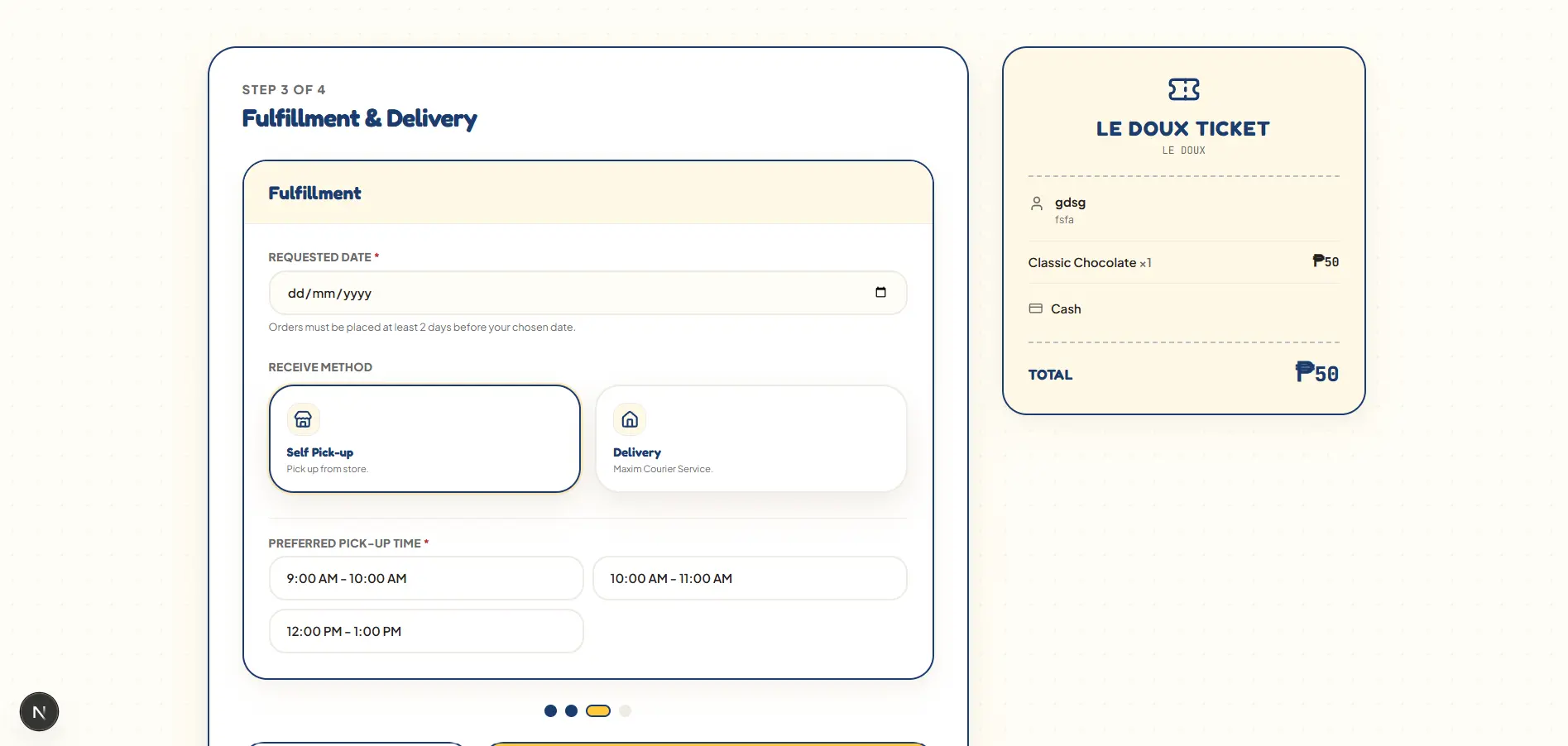This screenshot has width=1568, height=746.
Task: Click the current yellow step indicator
Action: (x=598, y=710)
